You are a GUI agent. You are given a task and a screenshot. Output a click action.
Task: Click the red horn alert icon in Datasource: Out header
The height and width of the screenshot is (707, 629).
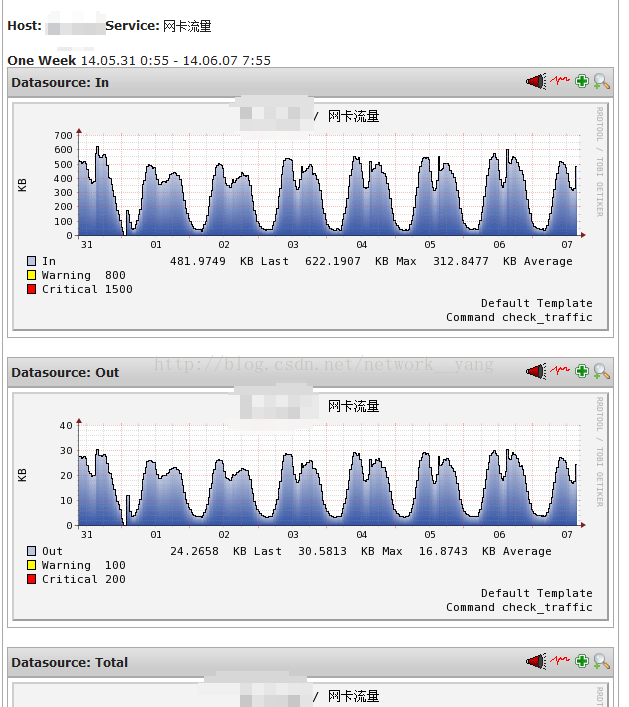536,371
